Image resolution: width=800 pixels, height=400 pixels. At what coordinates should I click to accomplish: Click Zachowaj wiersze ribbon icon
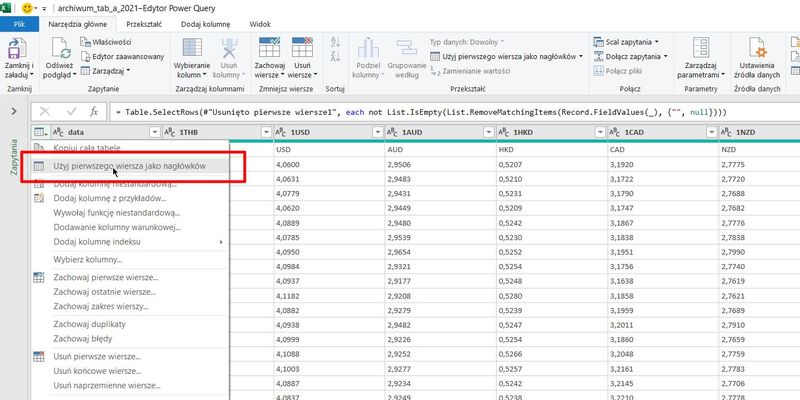click(270, 48)
